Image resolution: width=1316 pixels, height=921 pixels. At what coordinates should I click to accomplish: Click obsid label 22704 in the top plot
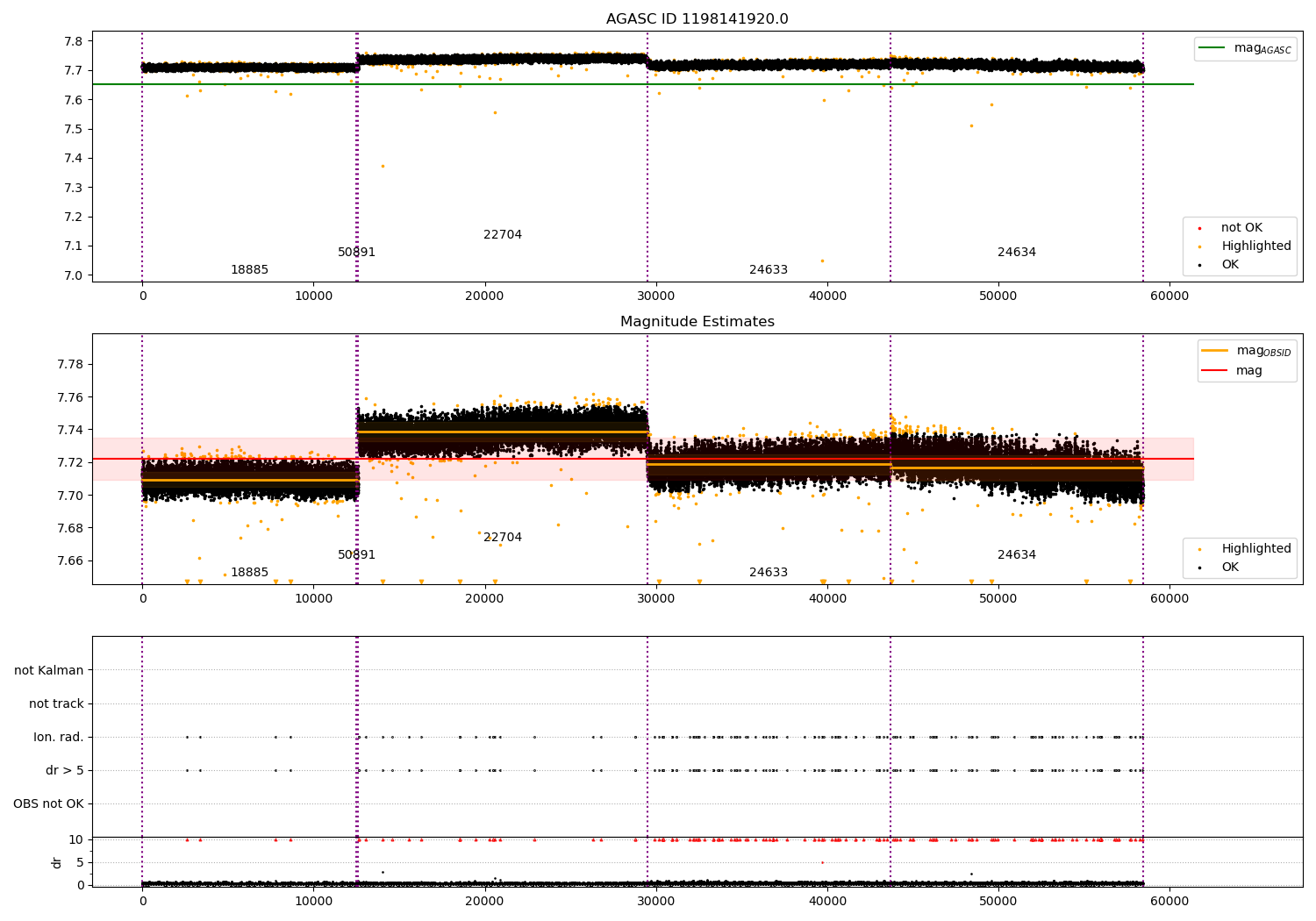tap(503, 235)
